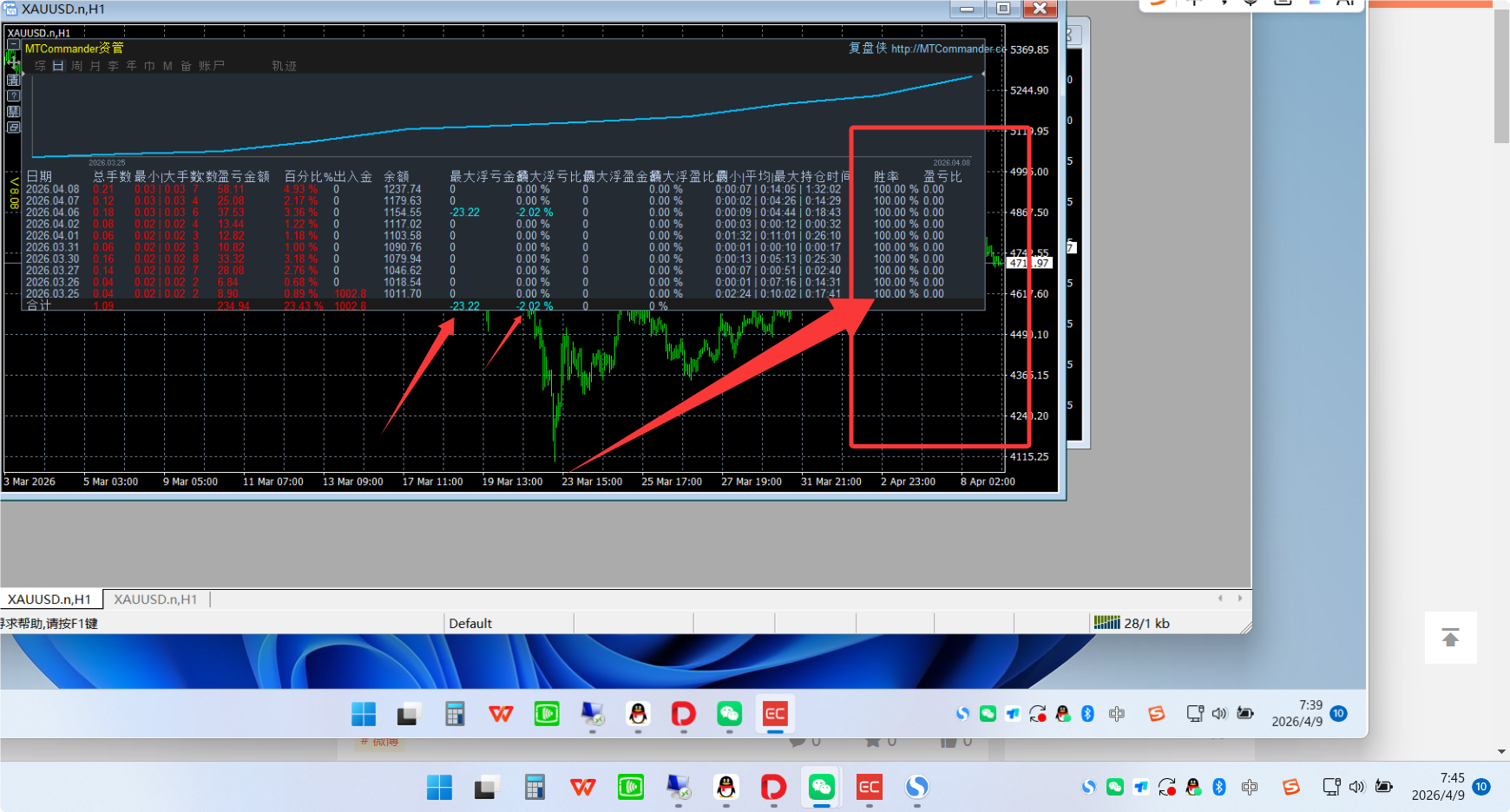Open WeChat on the bottom taskbar
1510x812 pixels.
[x=821, y=787]
